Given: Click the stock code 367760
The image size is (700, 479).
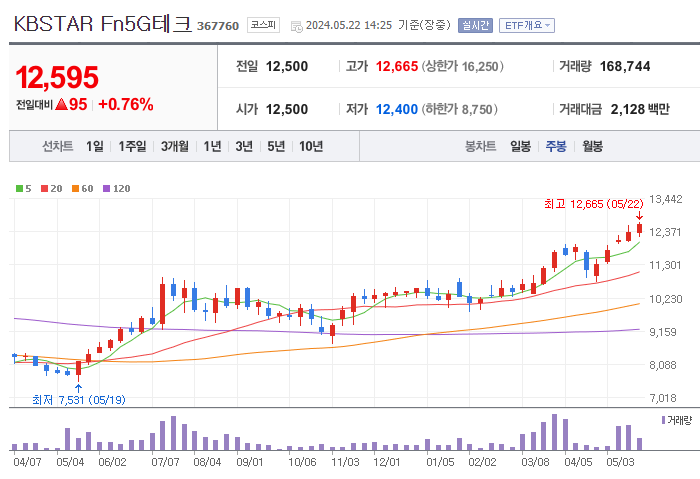Looking at the screenshot, I should [x=218, y=26].
